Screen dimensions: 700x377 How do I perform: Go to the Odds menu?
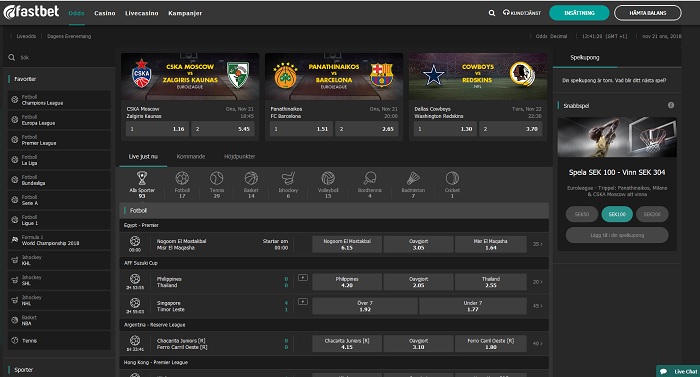[x=76, y=13]
